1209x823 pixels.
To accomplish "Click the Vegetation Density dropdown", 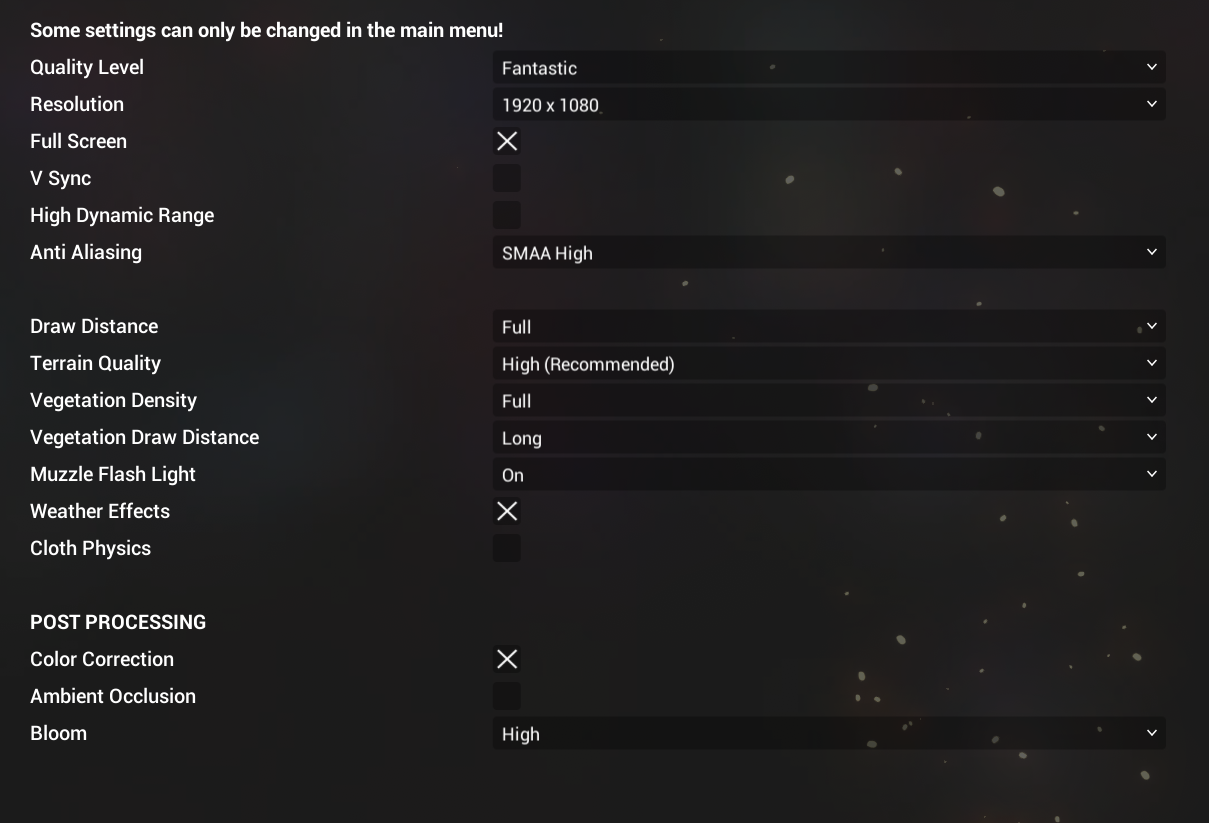I will (828, 401).
